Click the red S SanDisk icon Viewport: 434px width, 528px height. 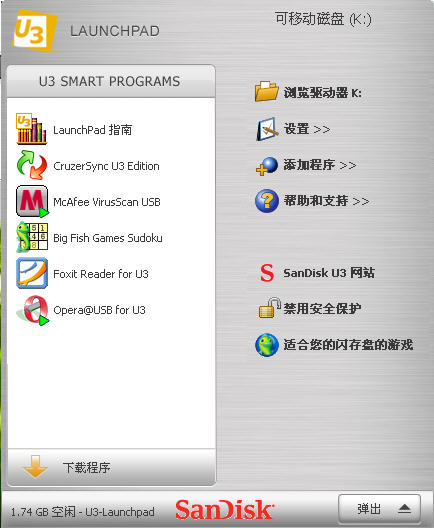(267, 273)
